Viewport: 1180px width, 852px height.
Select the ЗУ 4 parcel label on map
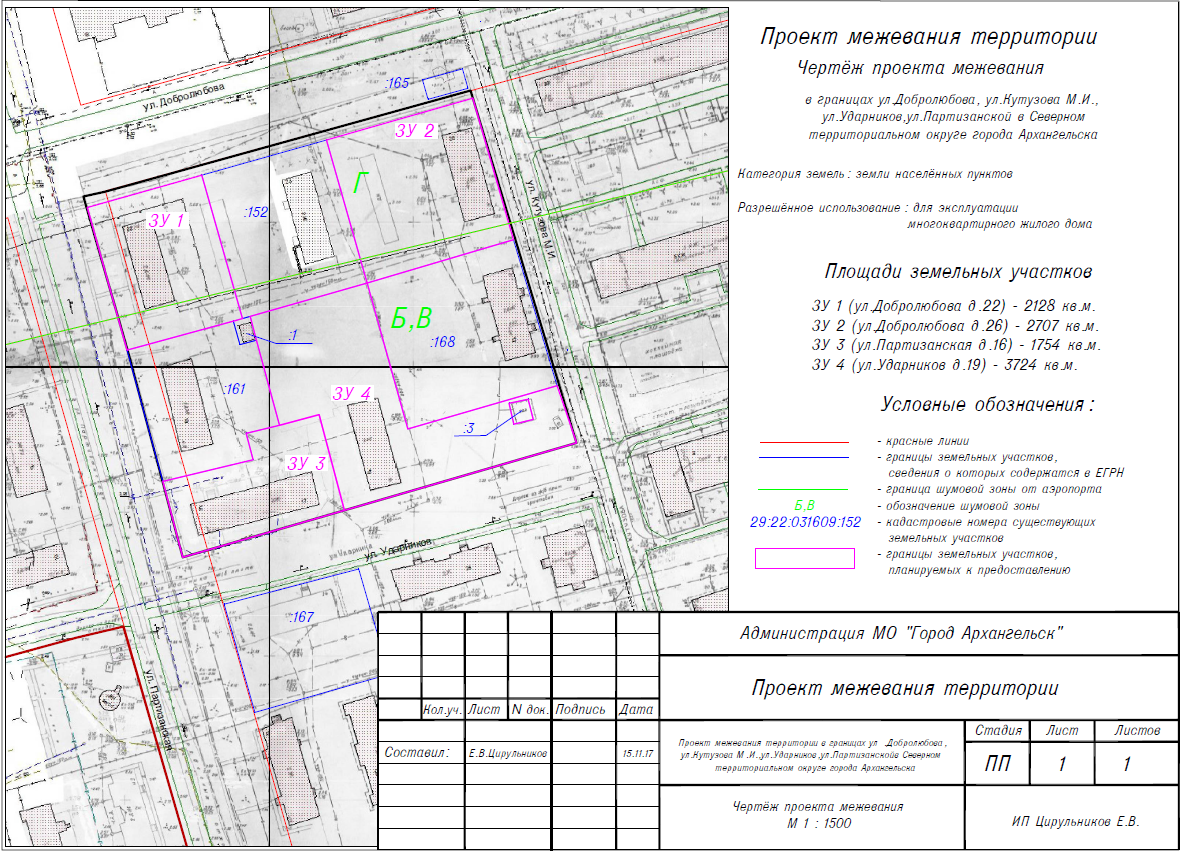(352, 394)
